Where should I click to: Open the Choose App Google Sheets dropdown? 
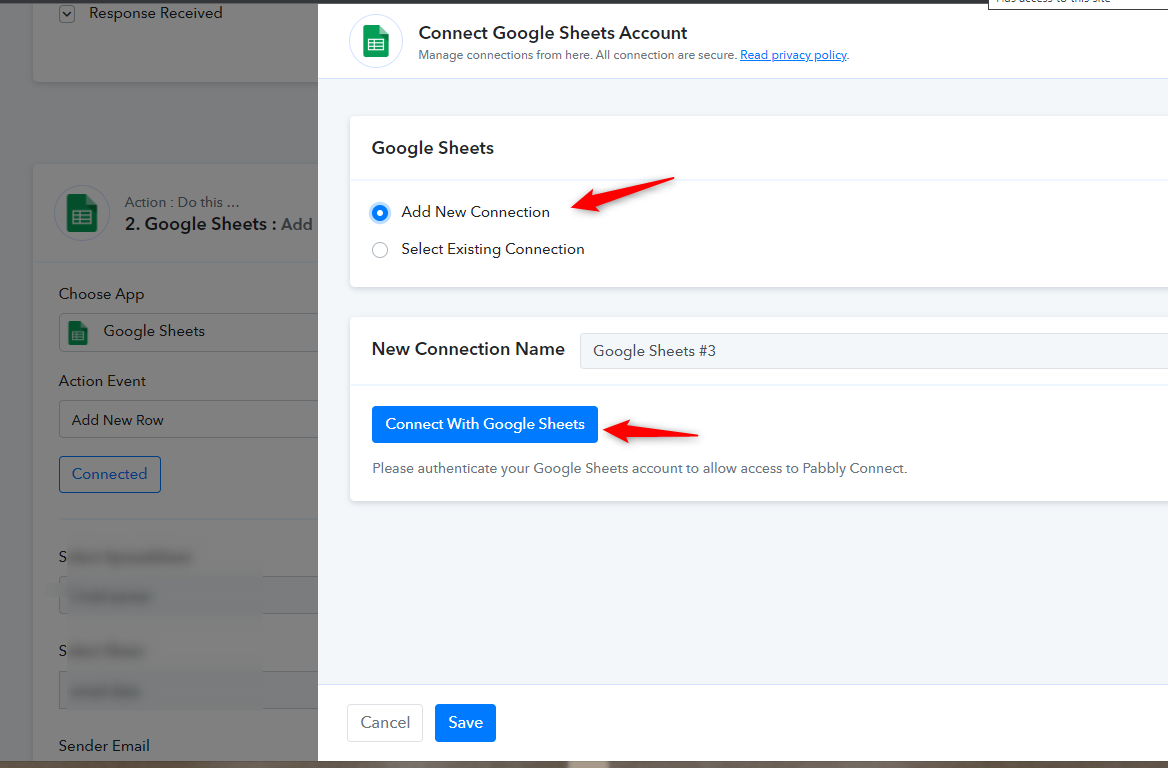[x=188, y=331]
